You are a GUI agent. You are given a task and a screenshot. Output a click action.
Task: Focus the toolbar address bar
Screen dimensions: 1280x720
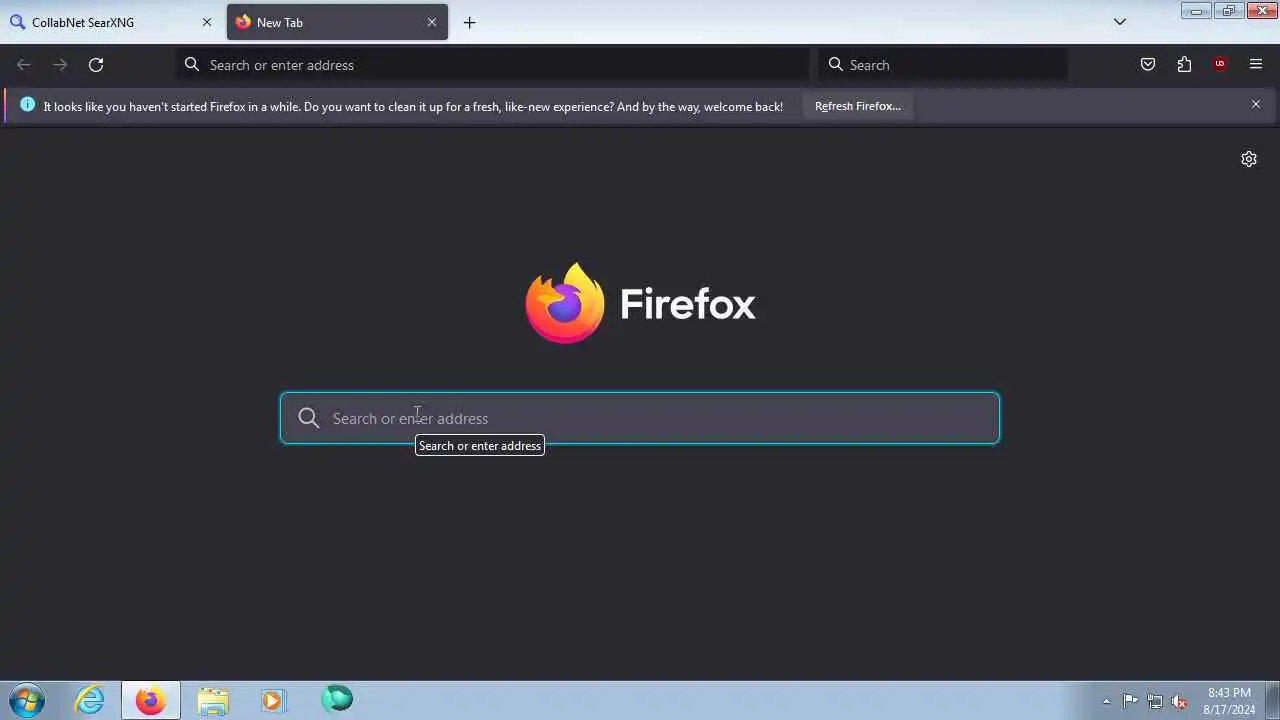(493, 65)
